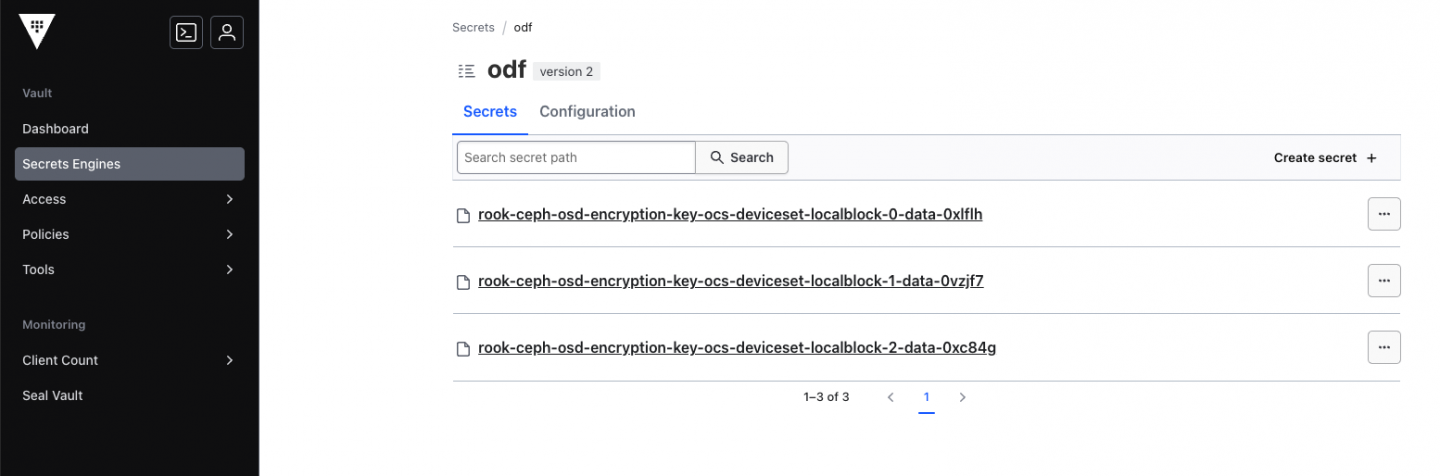This screenshot has height=476, width=1440.
Task: Navigate to Secrets breadcrumb link
Action: [473, 27]
